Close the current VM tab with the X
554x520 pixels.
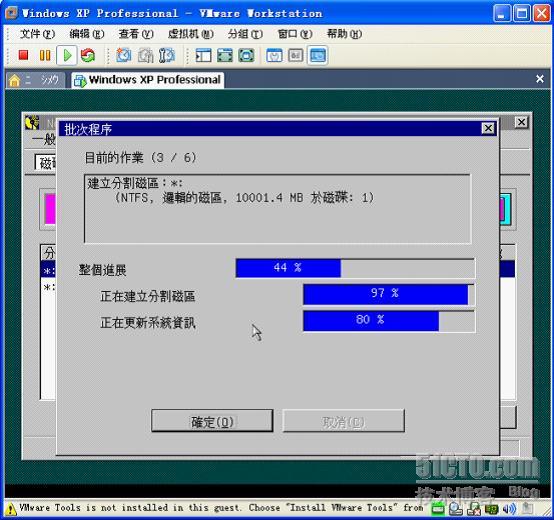tap(540, 79)
